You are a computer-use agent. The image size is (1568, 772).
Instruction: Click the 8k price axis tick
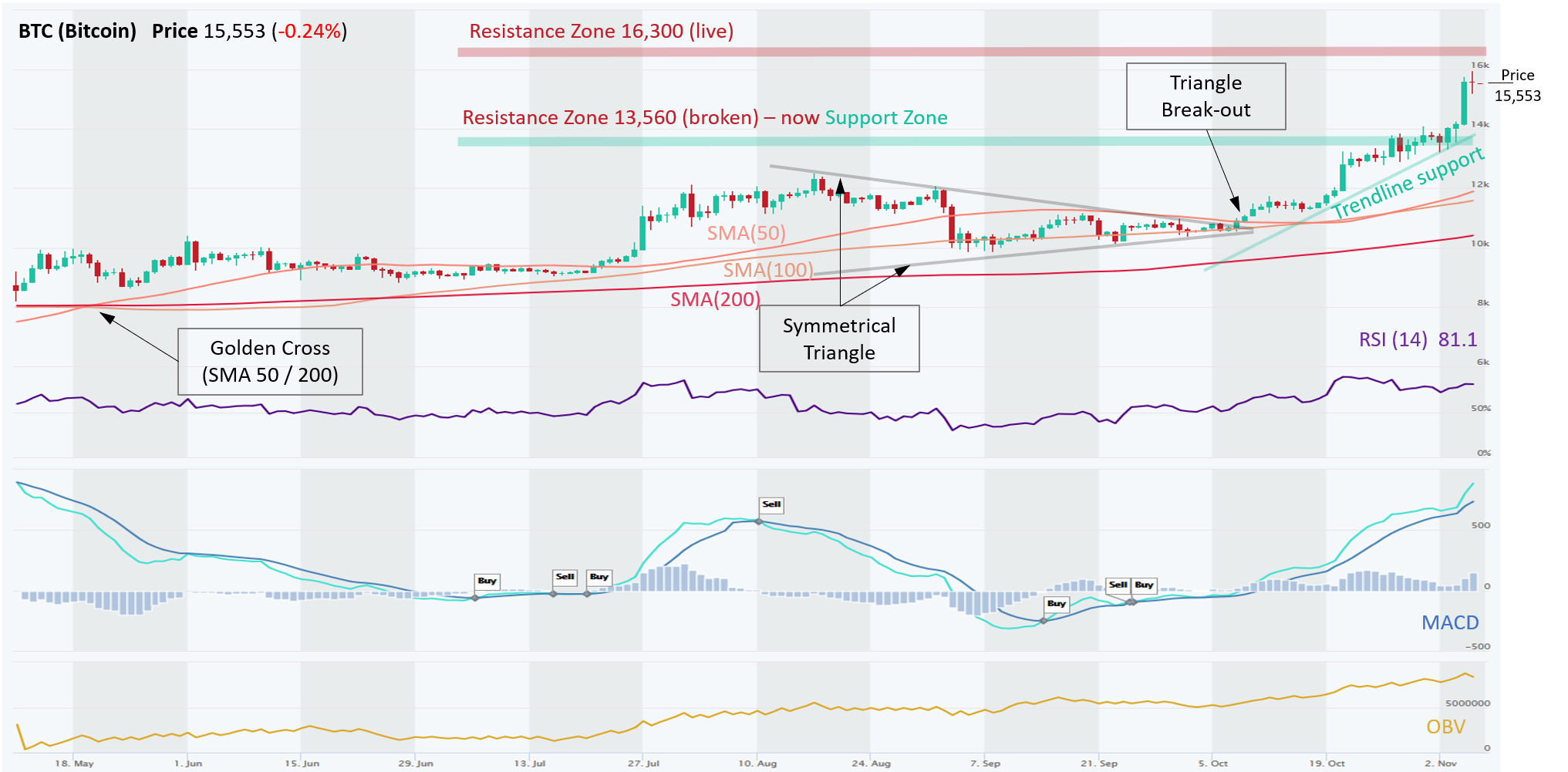point(1483,303)
